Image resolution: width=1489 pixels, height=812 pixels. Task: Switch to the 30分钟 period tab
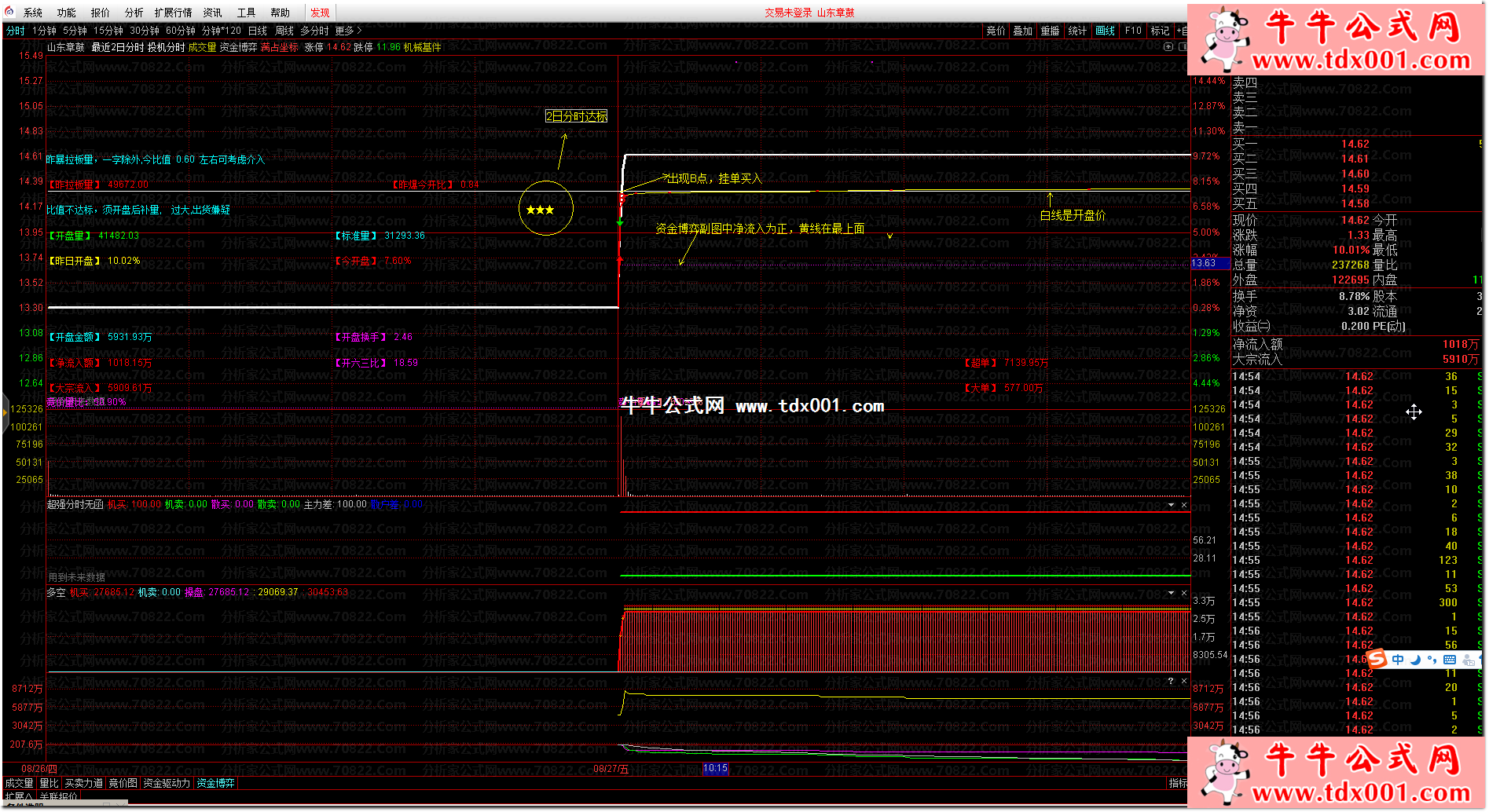tap(145, 31)
